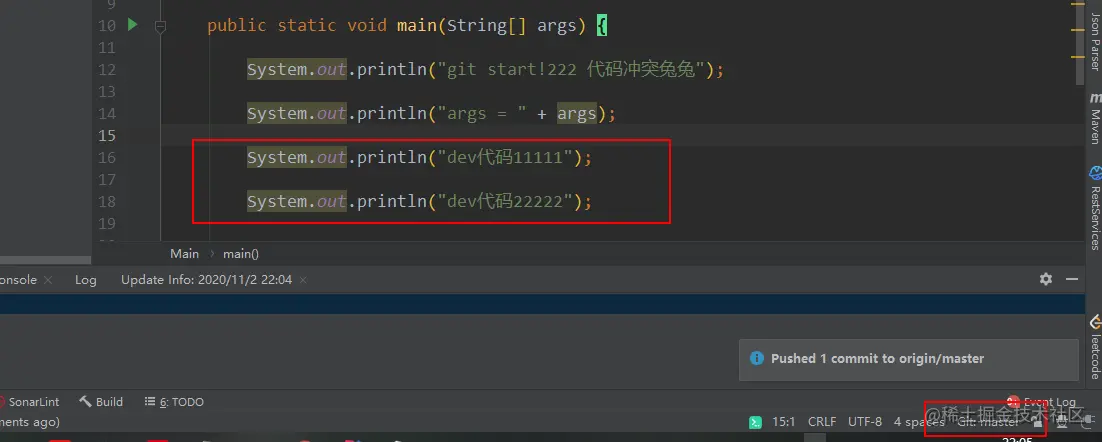Open the Event Log

click(x=1042, y=402)
